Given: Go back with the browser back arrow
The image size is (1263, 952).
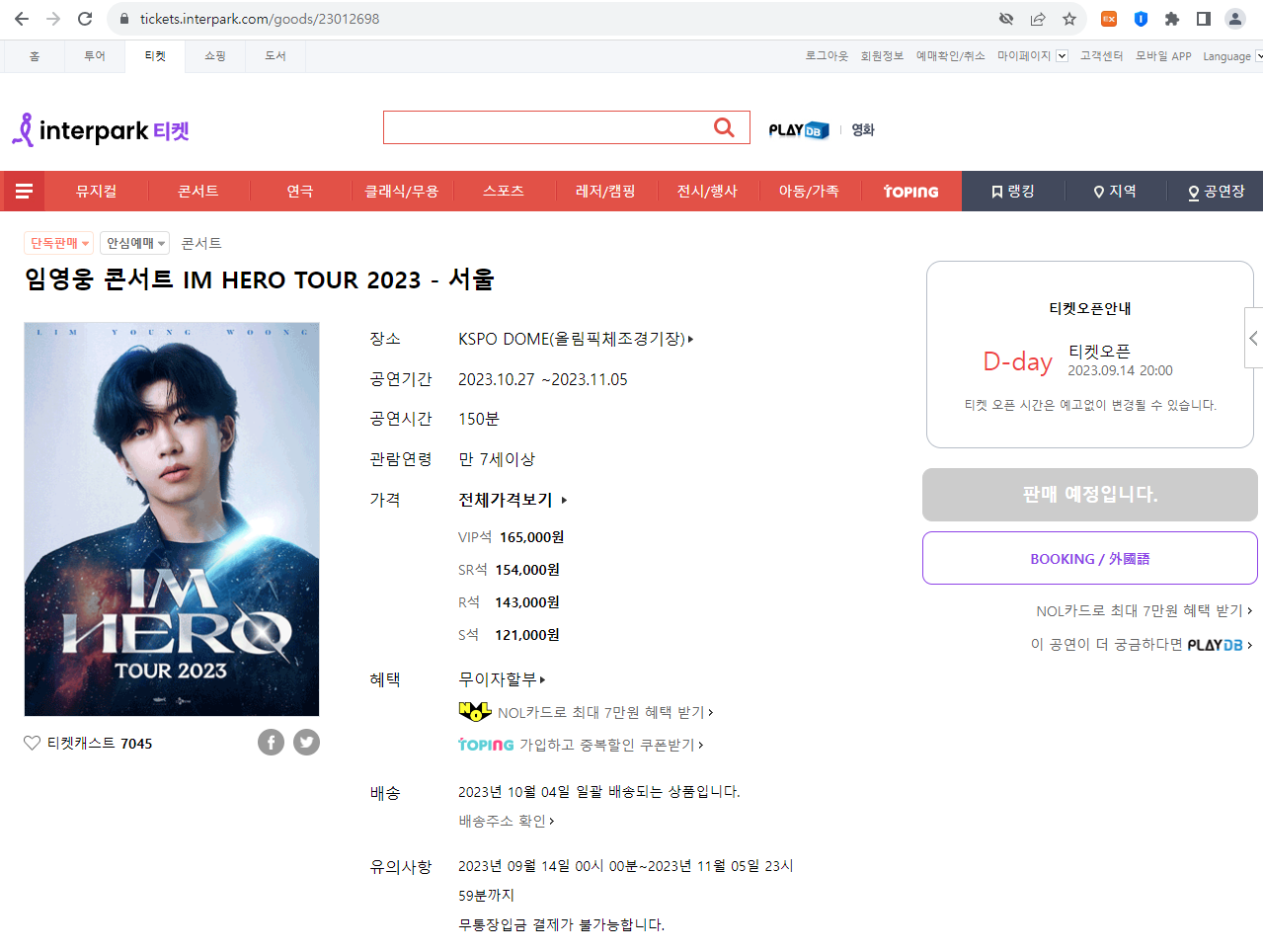Looking at the screenshot, I should coord(22,19).
